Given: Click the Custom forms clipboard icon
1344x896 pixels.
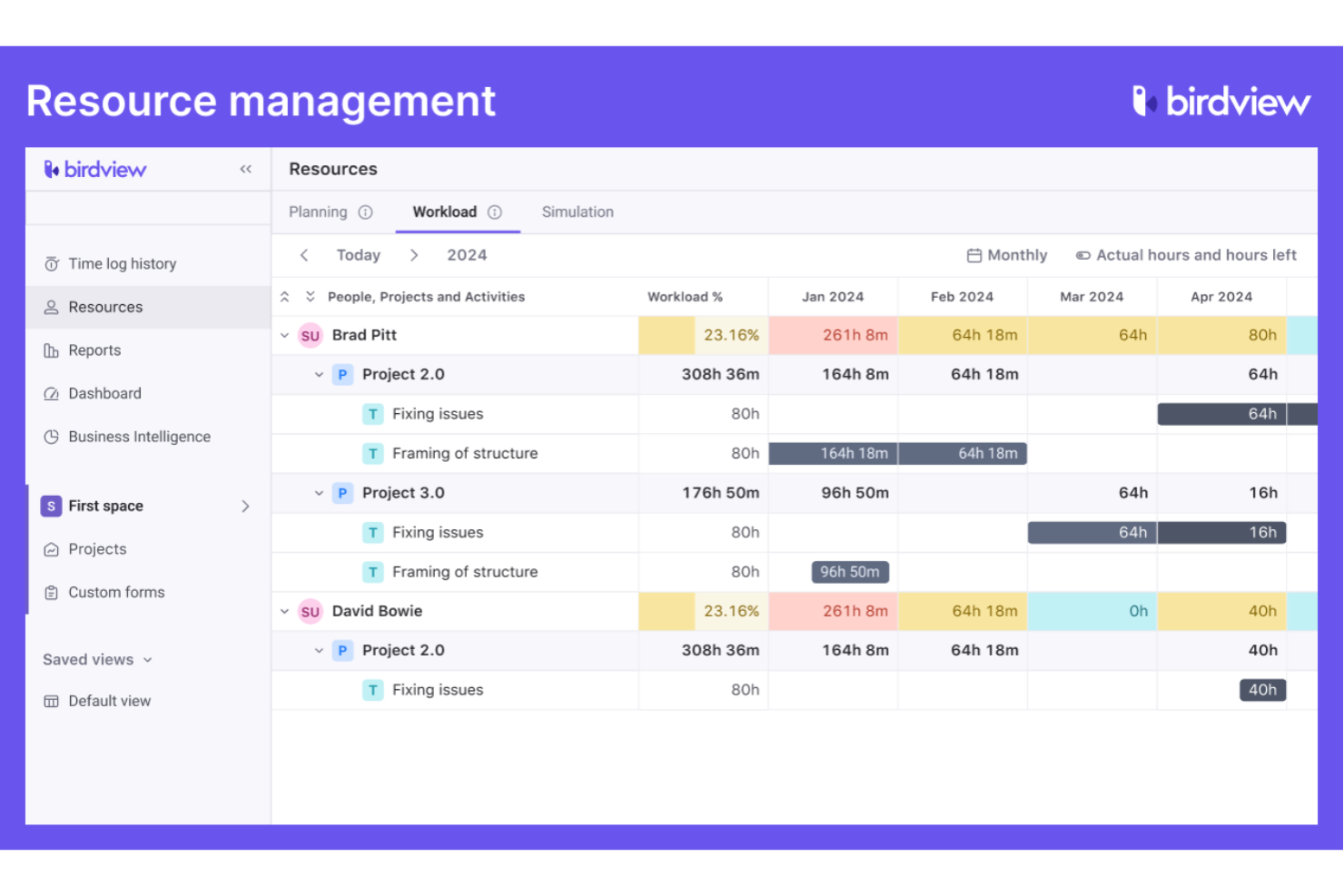Looking at the screenshot, I should 52,593.
